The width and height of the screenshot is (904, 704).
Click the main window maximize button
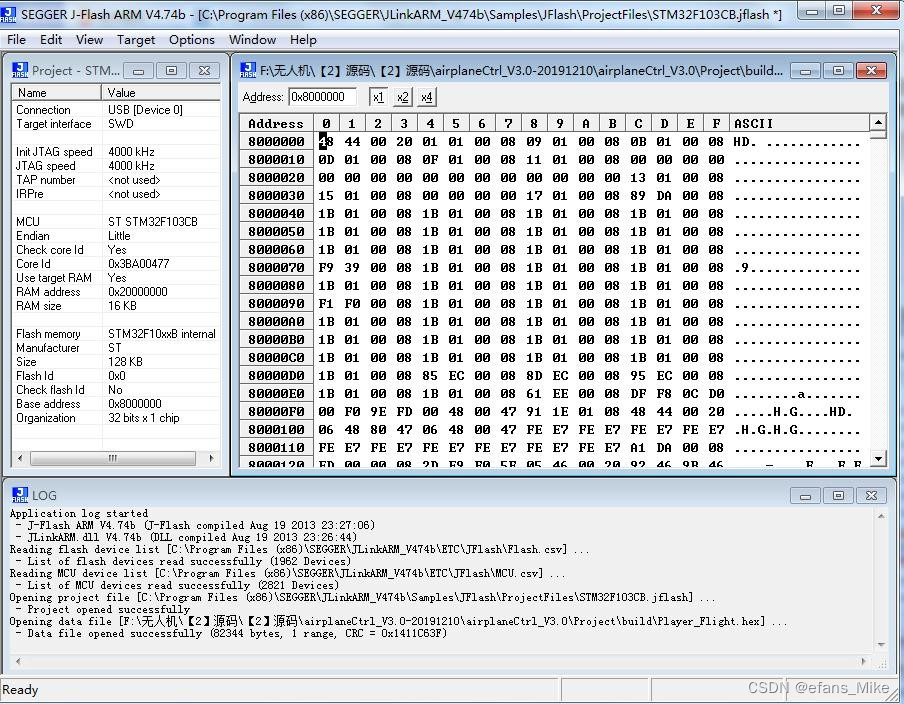click(839, 10)
